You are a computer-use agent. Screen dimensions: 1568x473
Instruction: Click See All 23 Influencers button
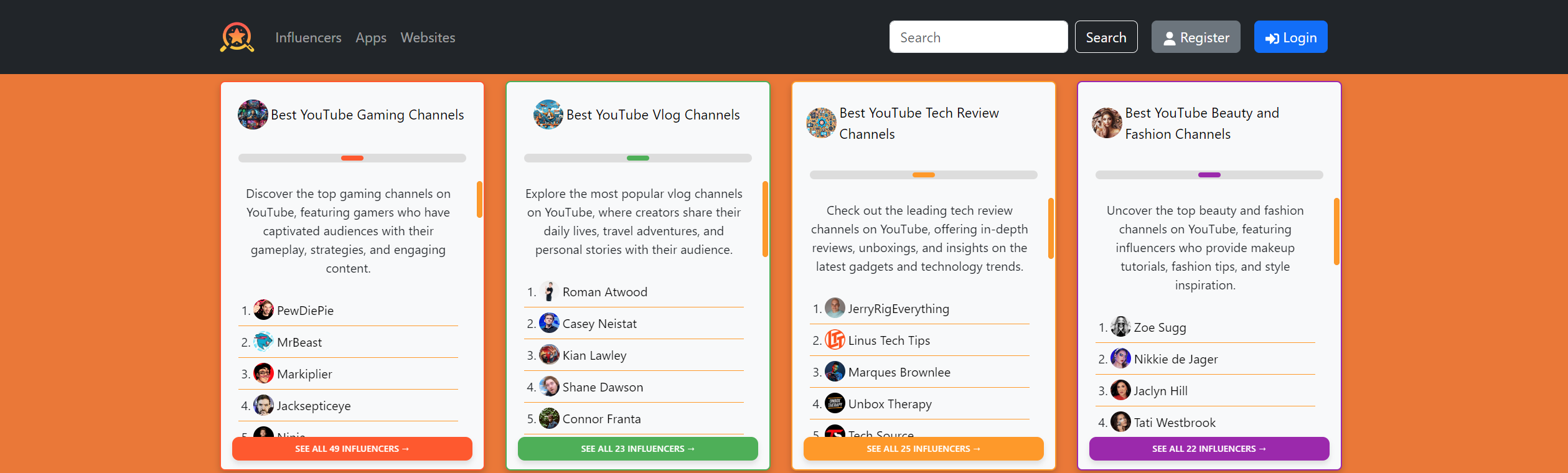[638, 449]
